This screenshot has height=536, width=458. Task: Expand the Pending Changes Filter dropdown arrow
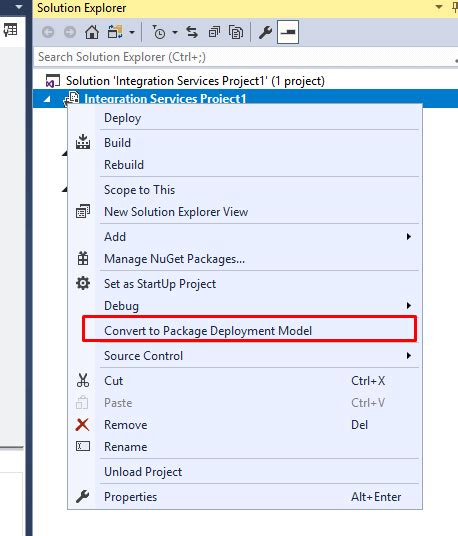click(175, 33)
